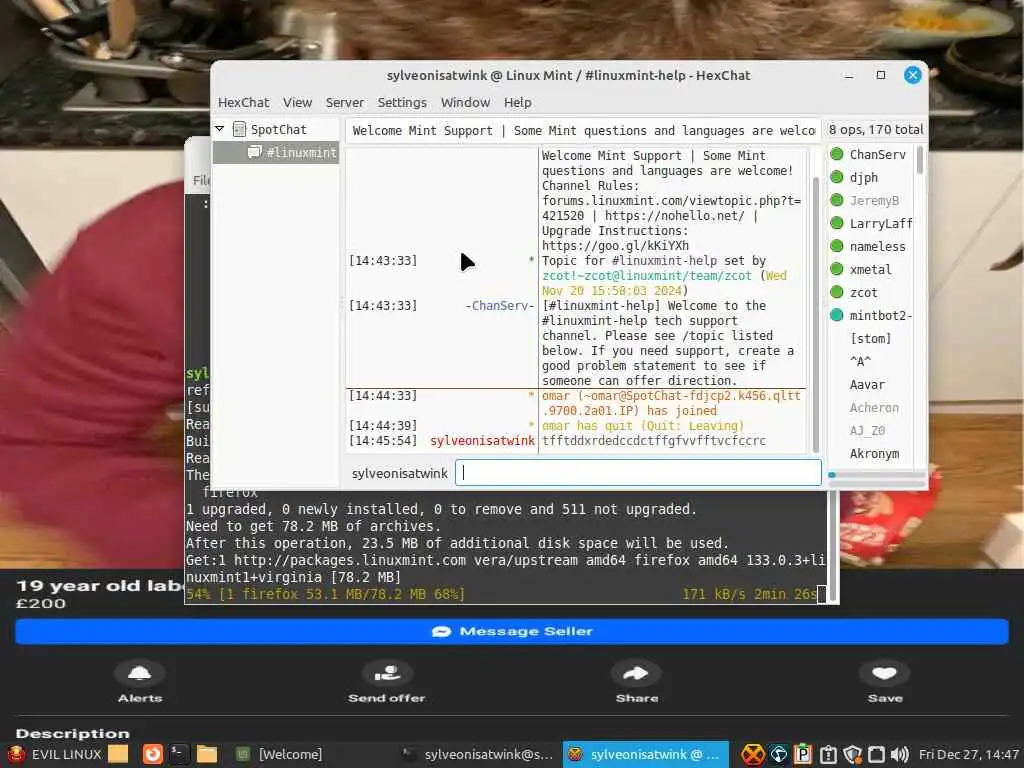The height and width of the screenshot is (768, 1024).
Task: Switch to the [Welcome] taskbar window
Action: point(279,754)
